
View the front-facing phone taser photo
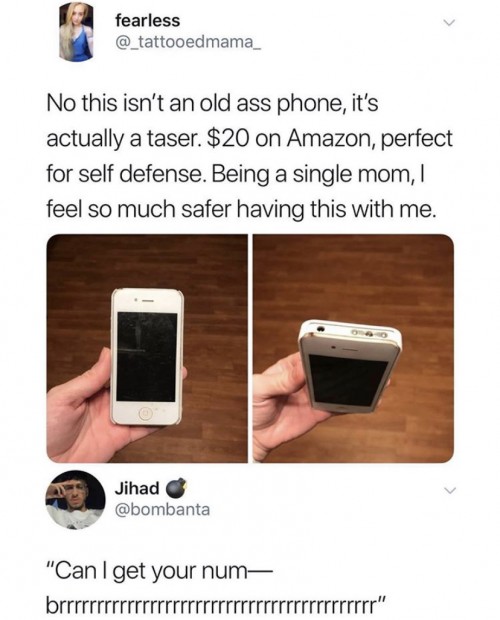tap(147, 348)
